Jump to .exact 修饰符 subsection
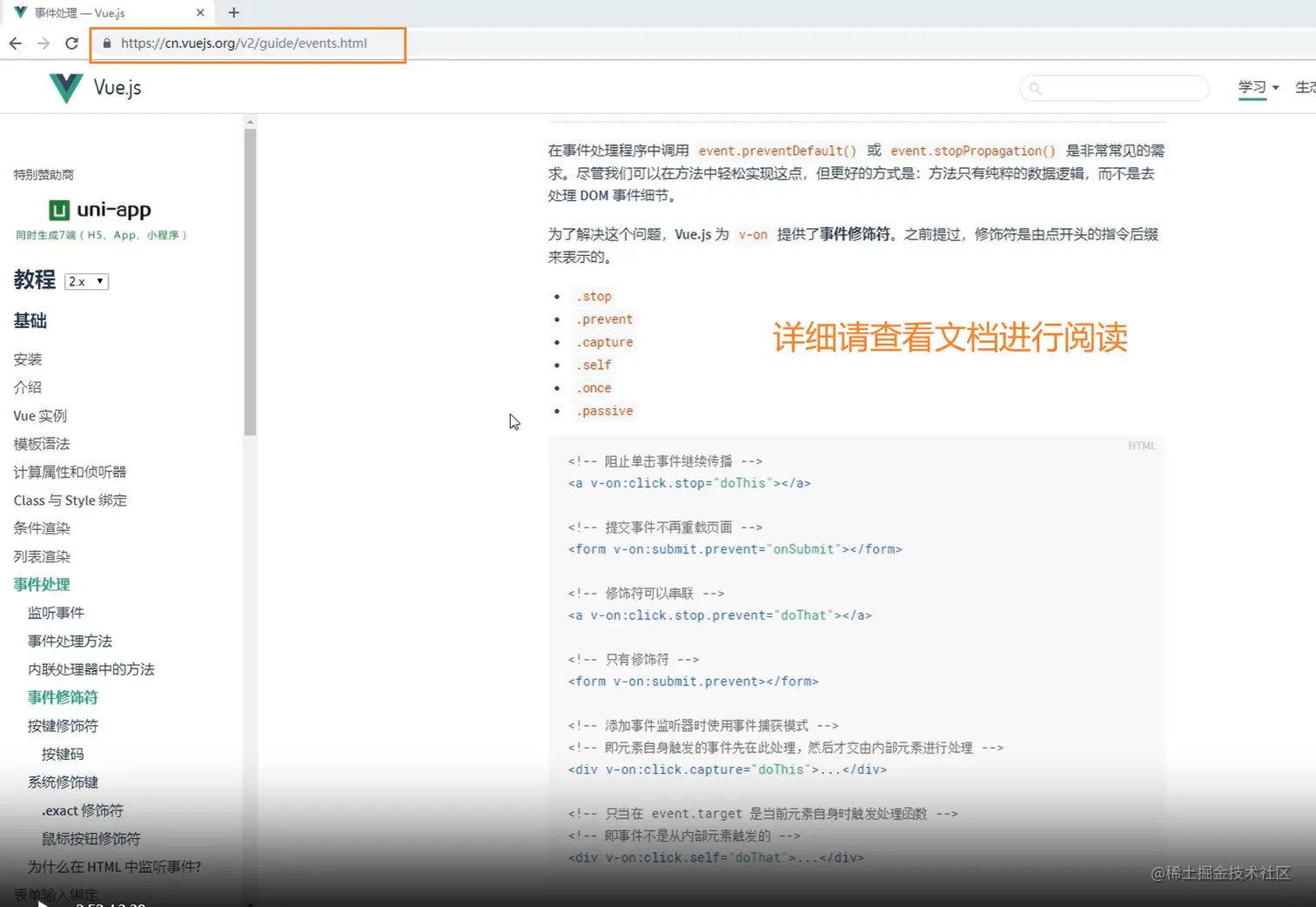 [83, 810]
